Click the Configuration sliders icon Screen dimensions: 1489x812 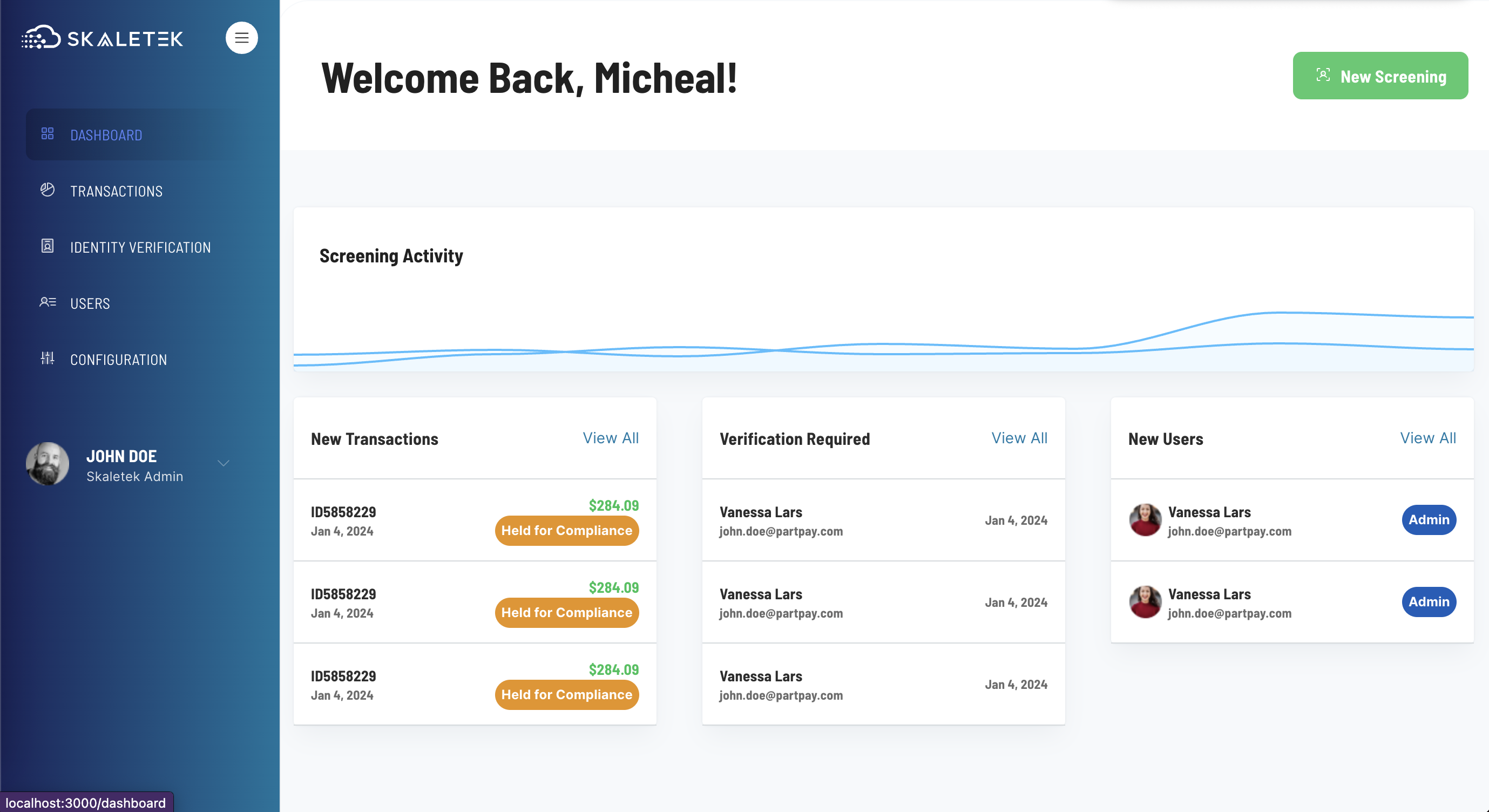pyautogui.click(x=48, y=358)
